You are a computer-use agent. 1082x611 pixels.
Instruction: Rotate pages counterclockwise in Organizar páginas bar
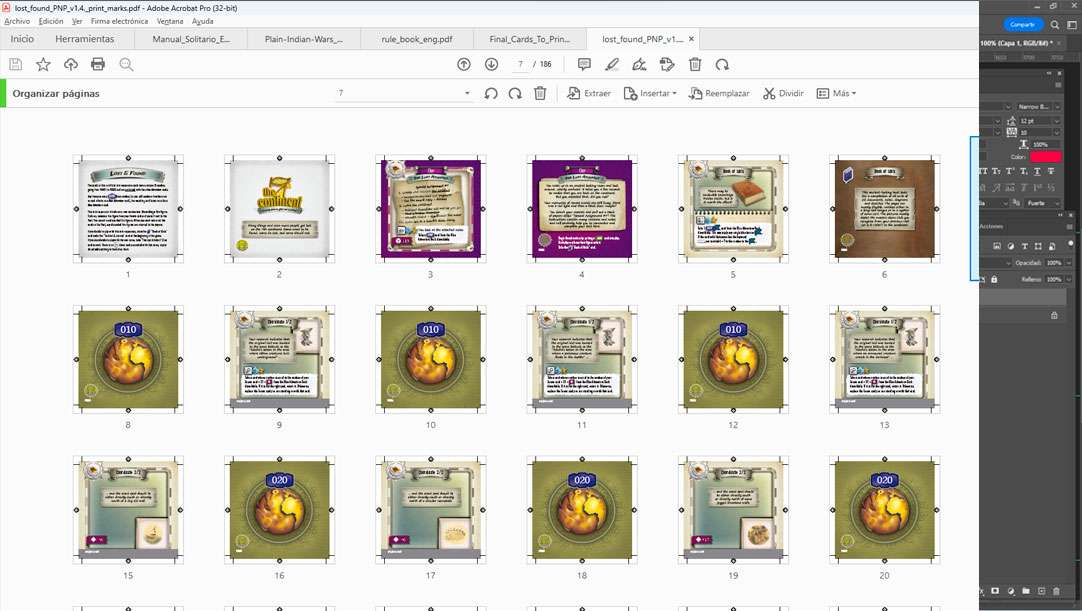491,93
